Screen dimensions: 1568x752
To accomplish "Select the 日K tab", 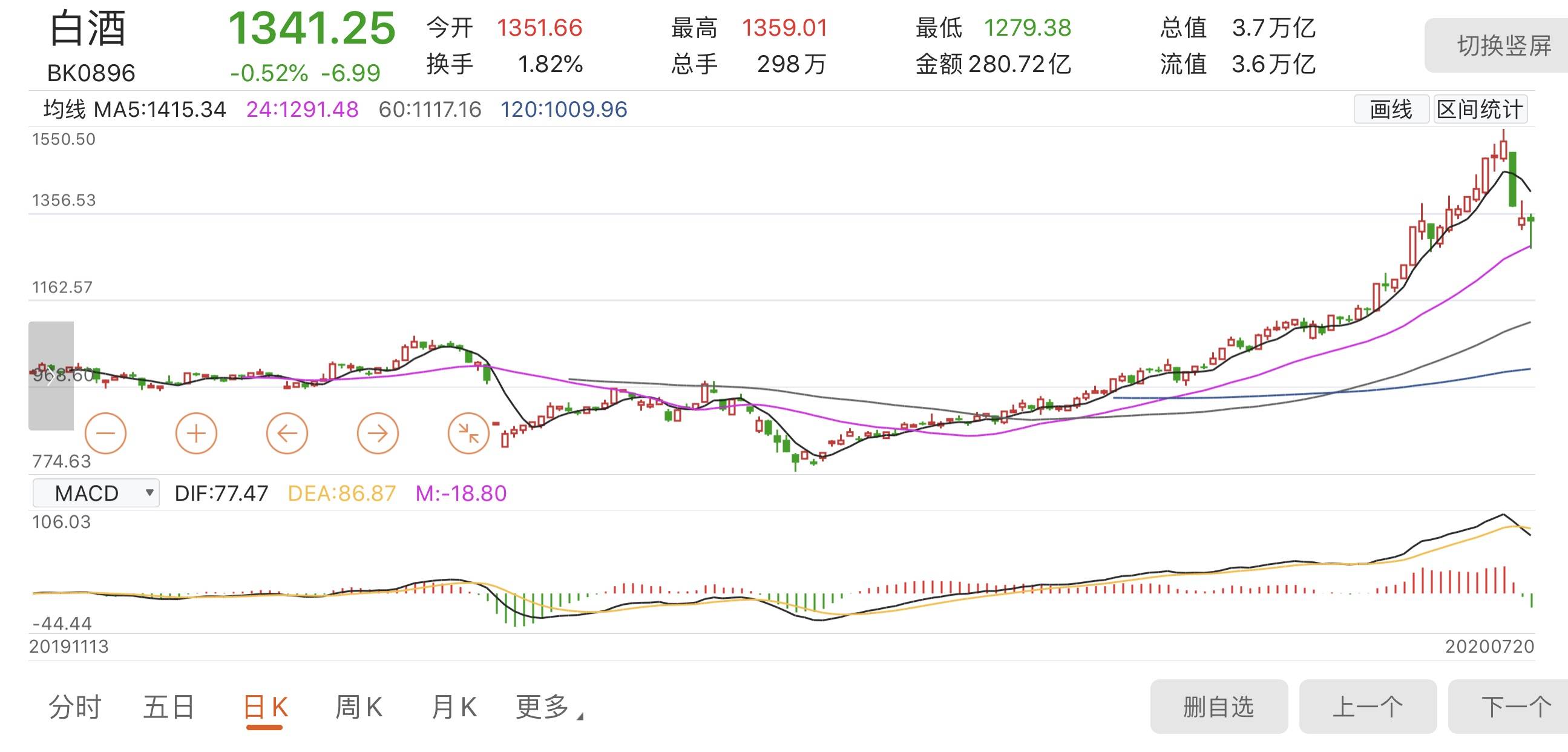I will 265,708.
